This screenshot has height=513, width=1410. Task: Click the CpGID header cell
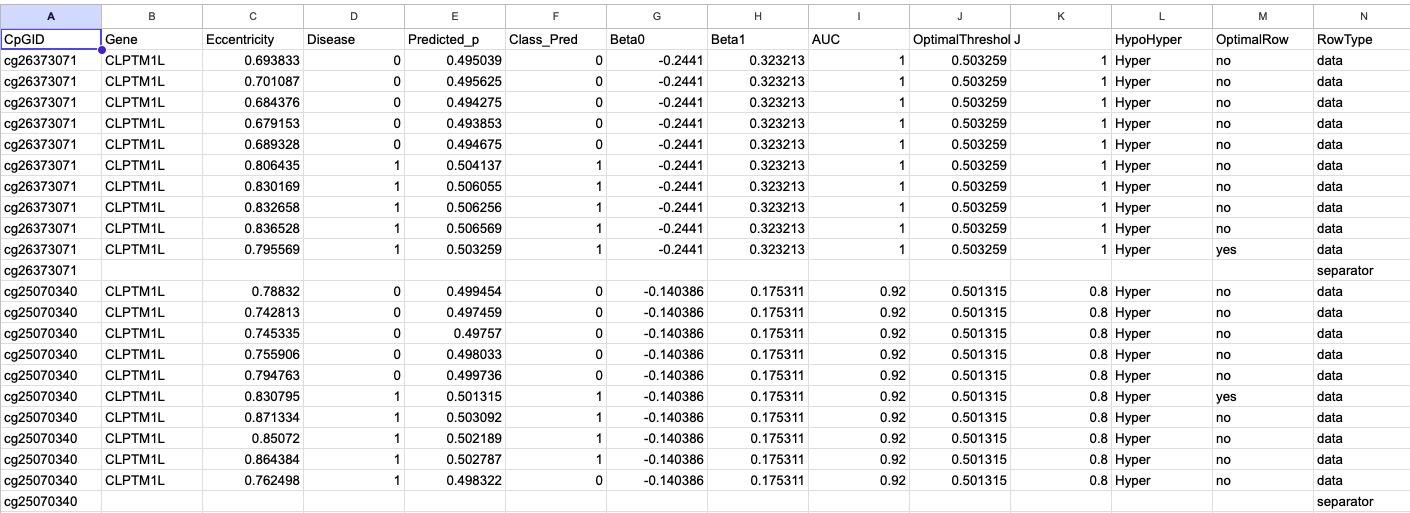tap(50, 40)
